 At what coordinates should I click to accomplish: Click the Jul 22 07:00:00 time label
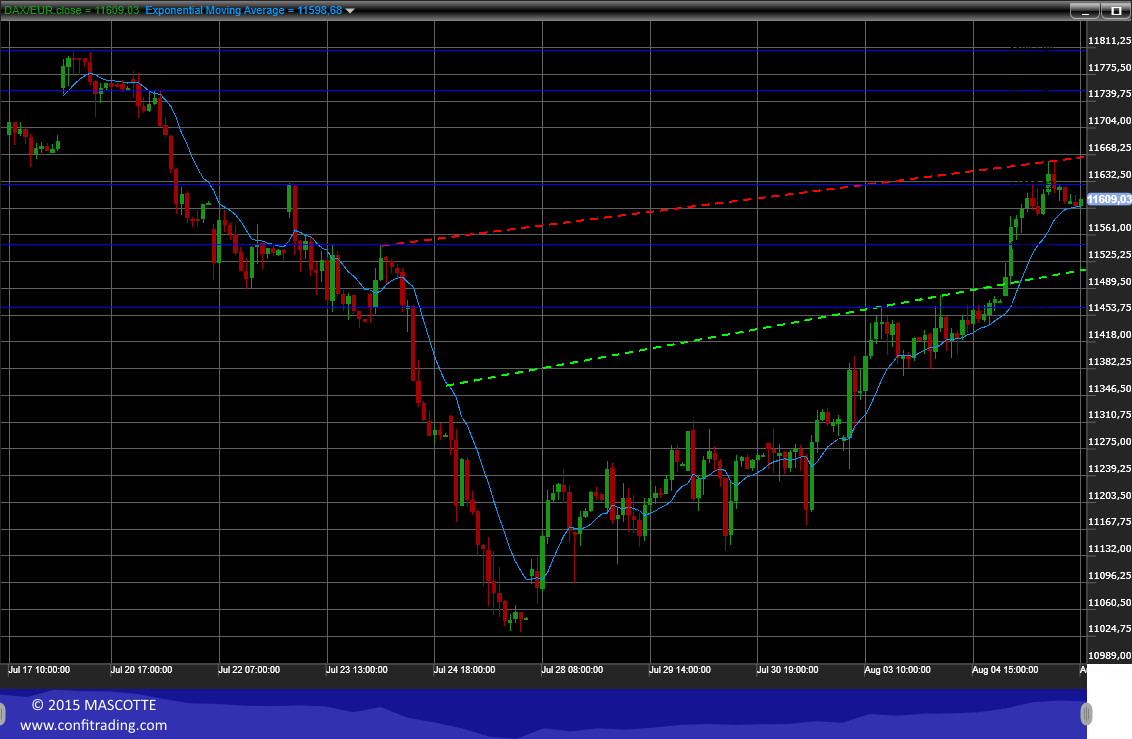[248, 670]
